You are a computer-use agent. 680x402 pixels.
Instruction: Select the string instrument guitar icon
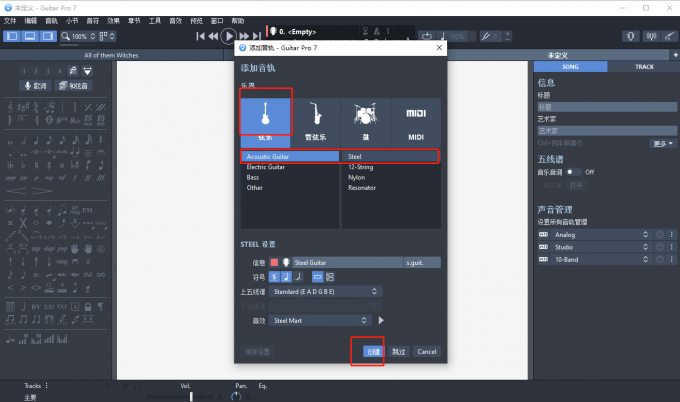point(265,117)
